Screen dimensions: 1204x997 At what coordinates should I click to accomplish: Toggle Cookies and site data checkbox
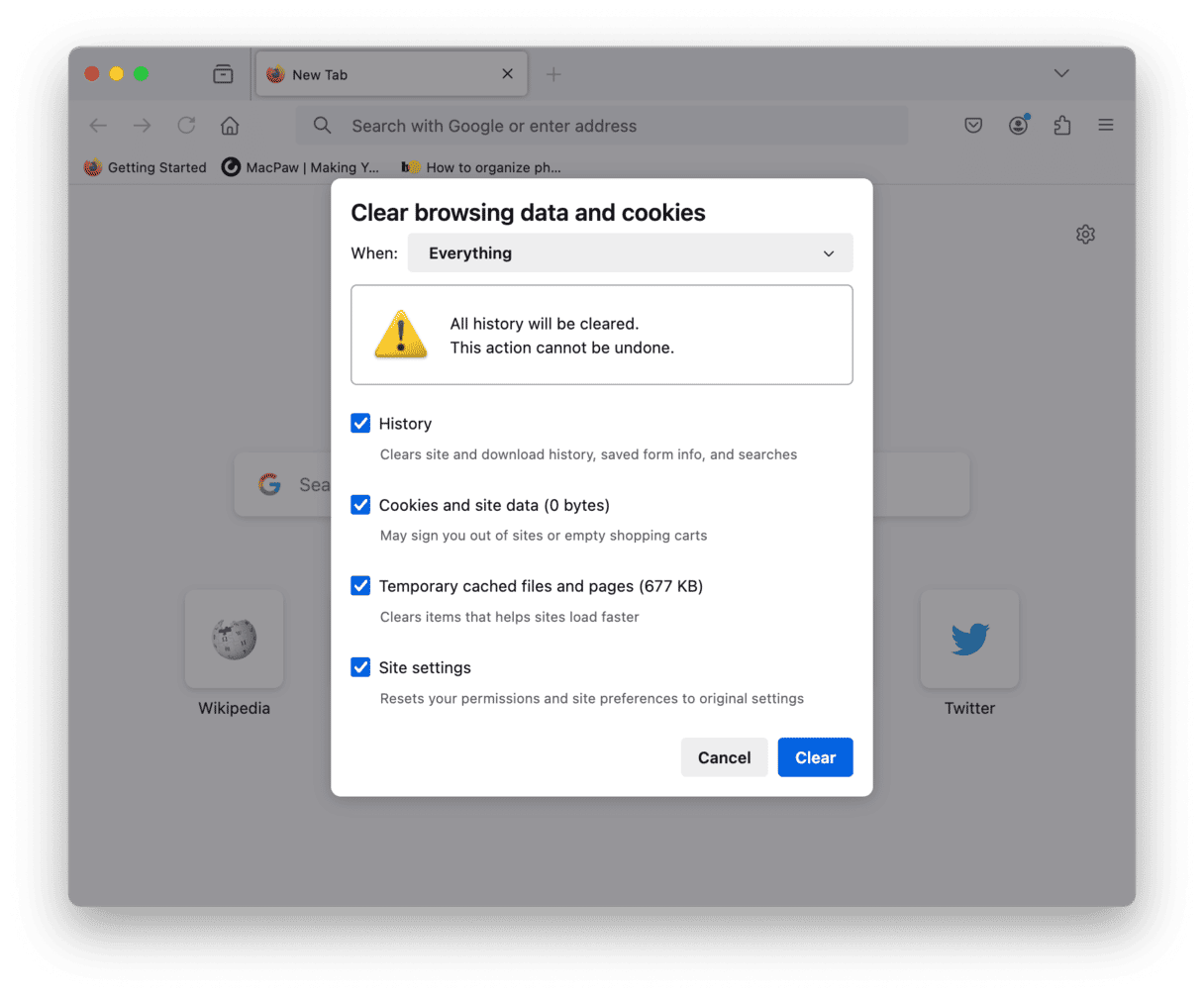pos(360,505)
